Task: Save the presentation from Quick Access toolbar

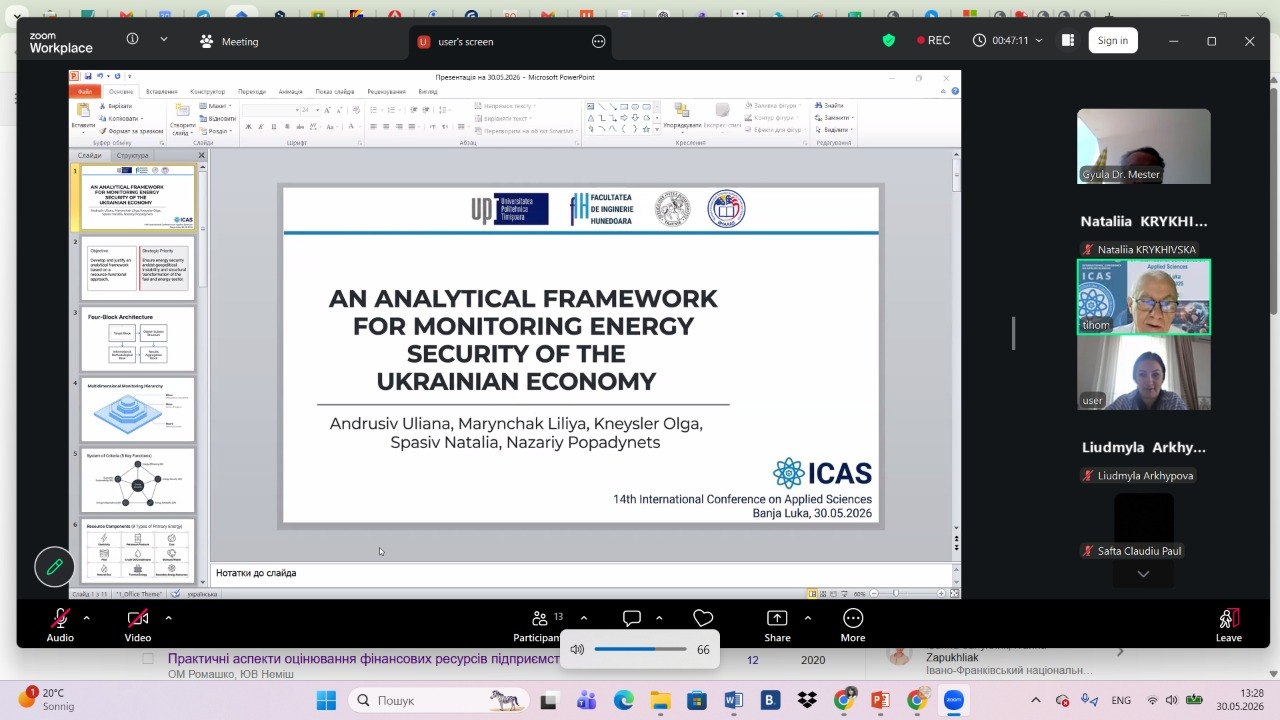Action: 88,77
